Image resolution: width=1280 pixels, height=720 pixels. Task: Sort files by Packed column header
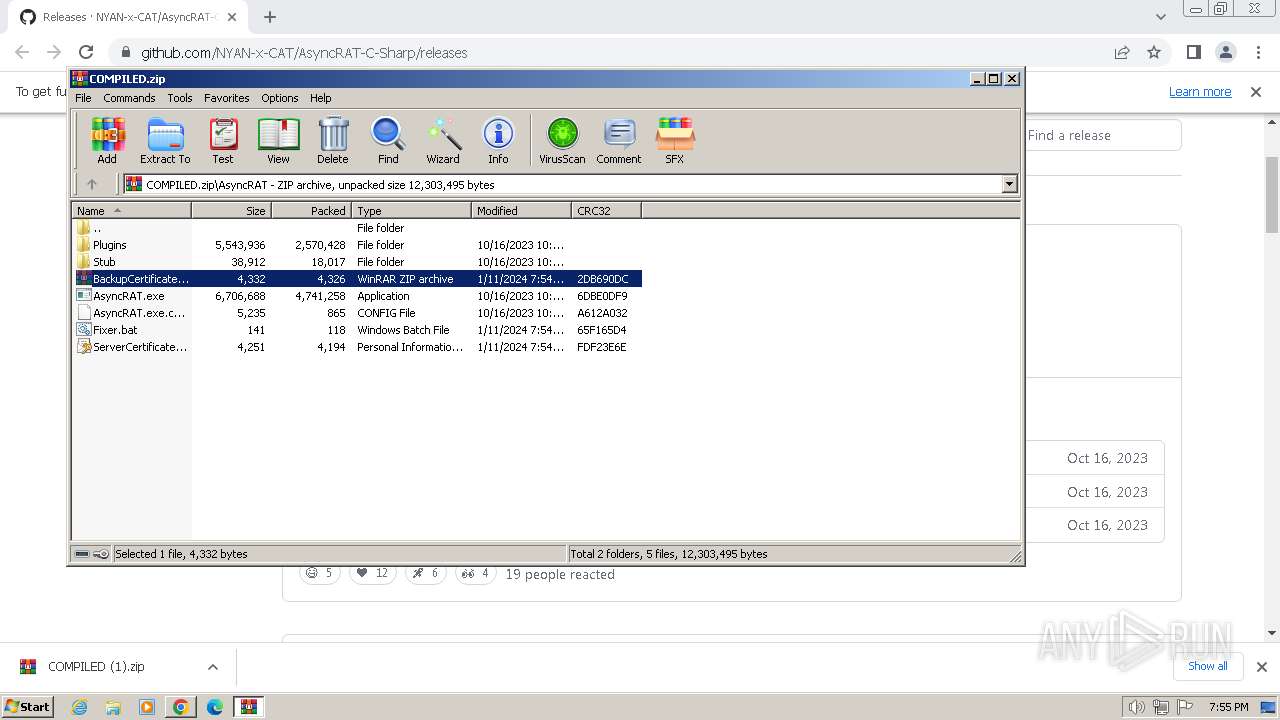311,210
